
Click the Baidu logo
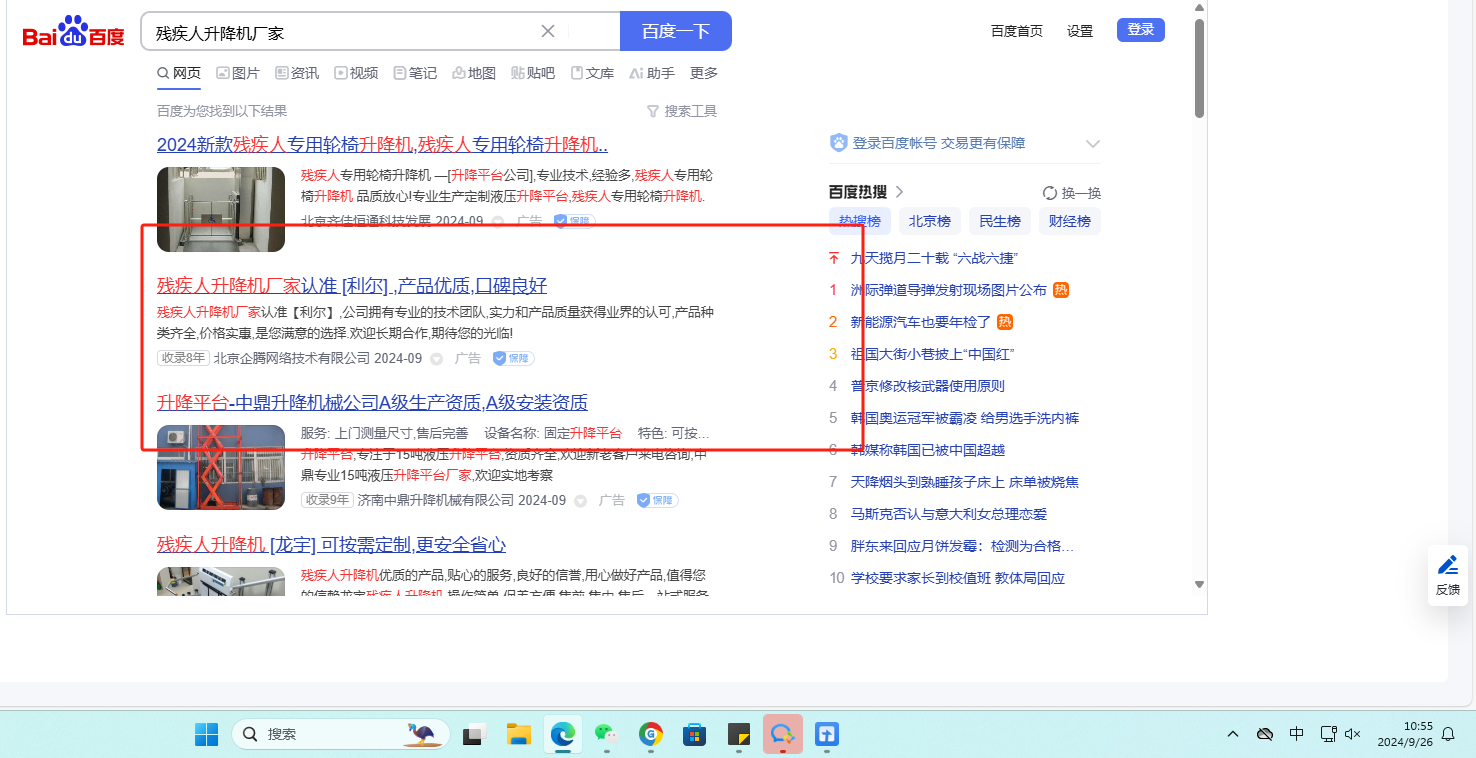tap(73, 33)
